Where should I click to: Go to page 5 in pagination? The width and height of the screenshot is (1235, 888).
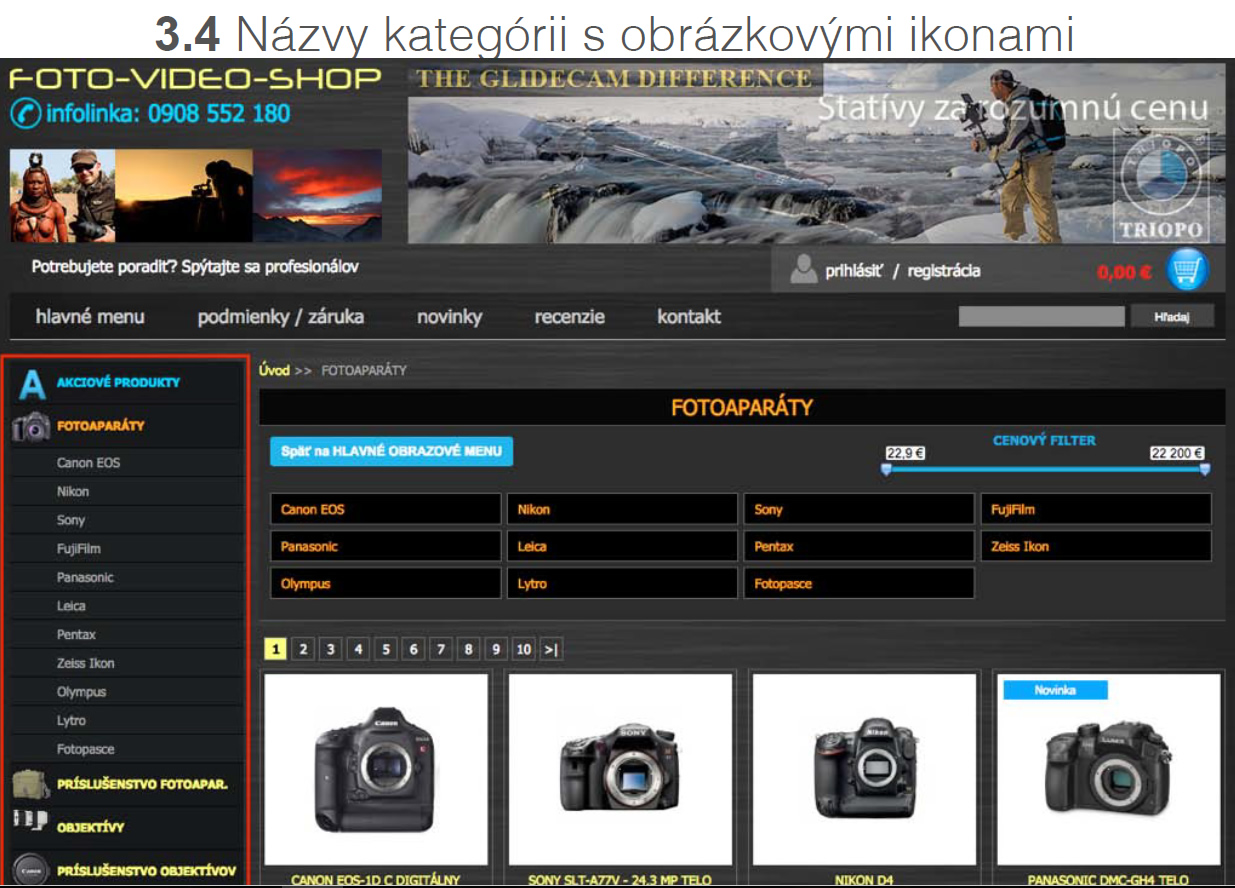click(x=386, y=650)
